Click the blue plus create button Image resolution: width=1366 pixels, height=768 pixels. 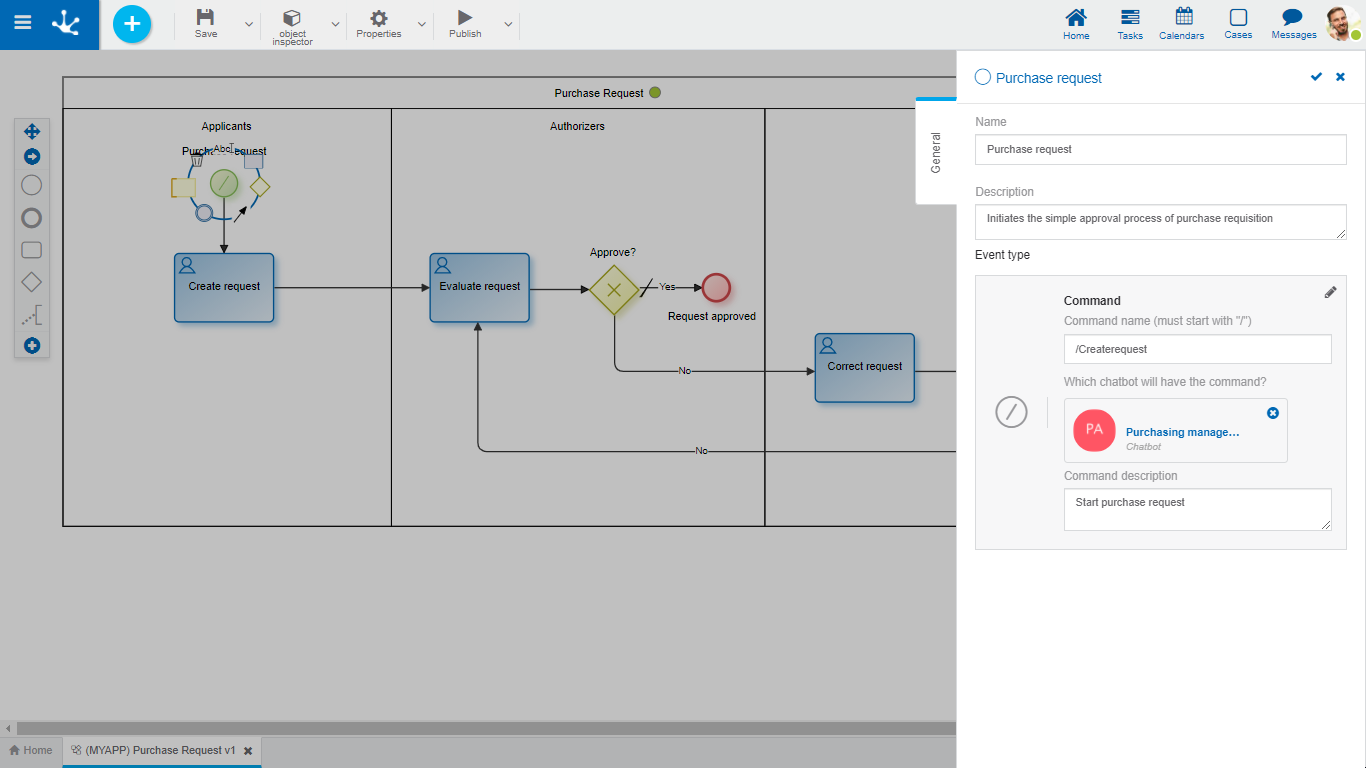tap(132, 24)
